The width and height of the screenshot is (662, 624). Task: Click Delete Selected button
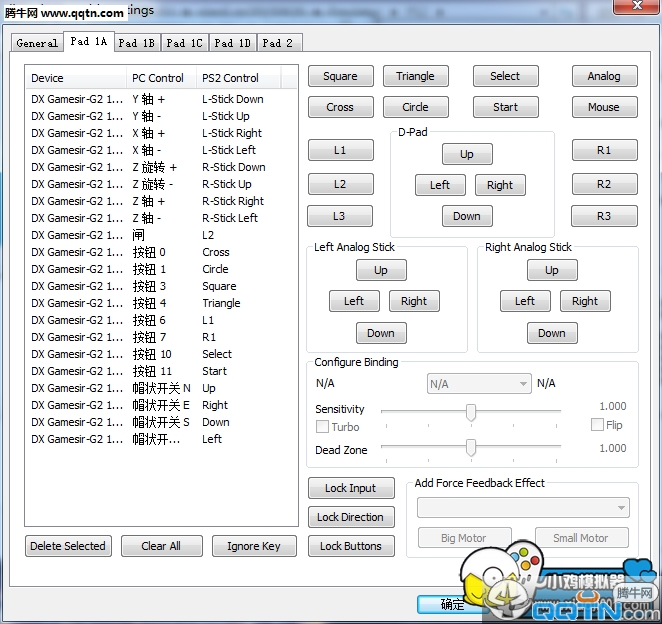68,546
